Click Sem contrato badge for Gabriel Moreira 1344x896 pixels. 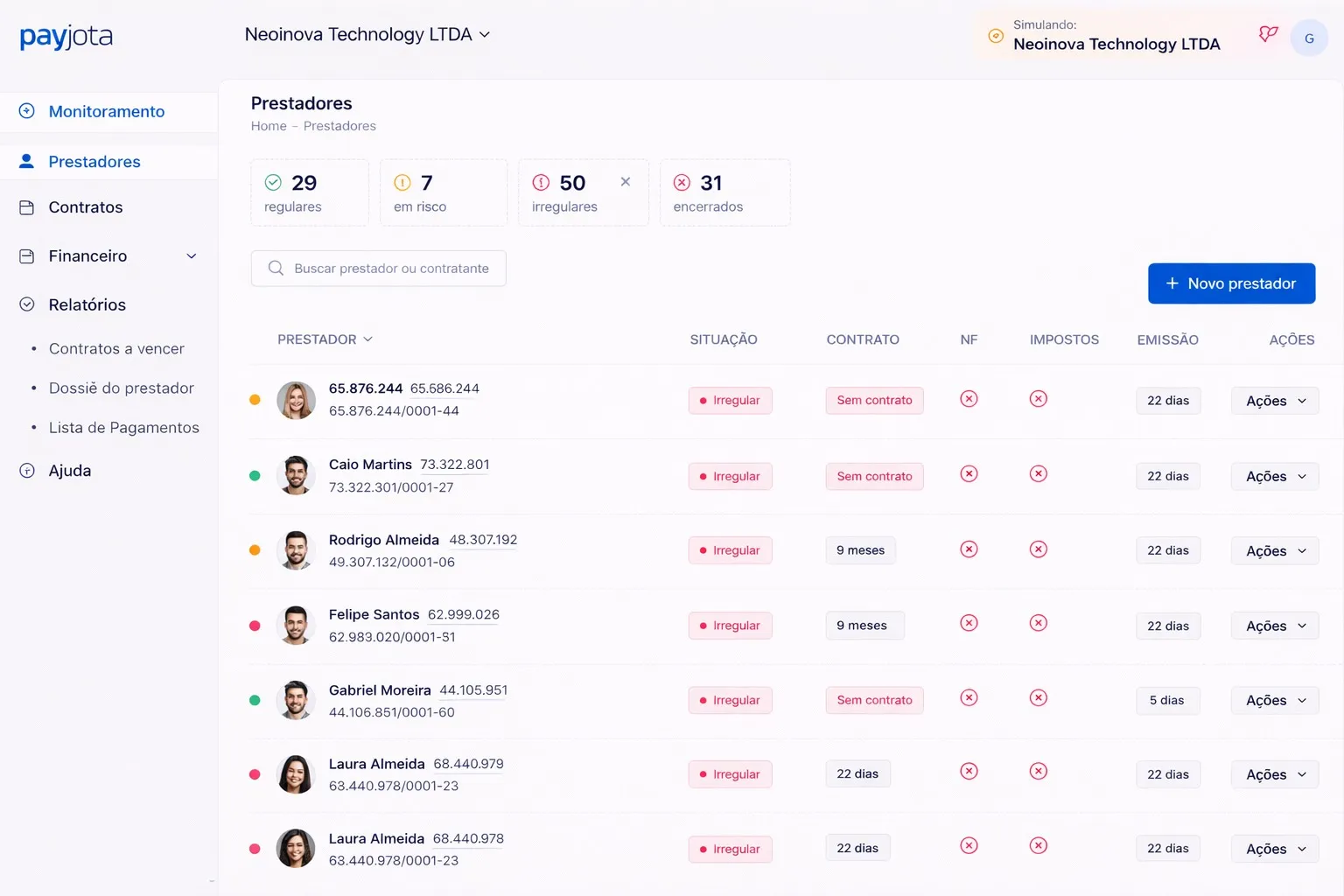tap(874, 700)
